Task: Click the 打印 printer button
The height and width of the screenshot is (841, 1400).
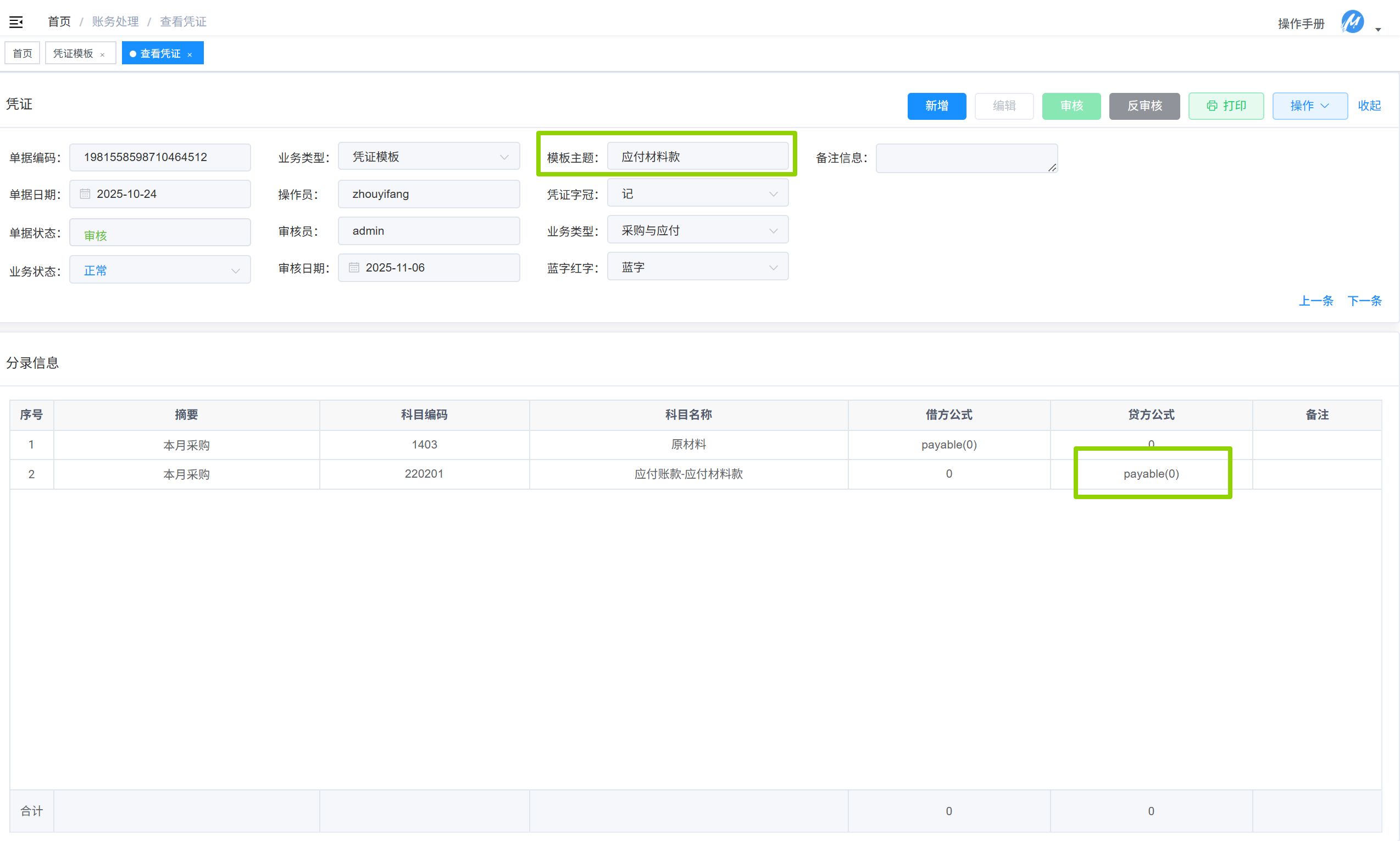Action: (x=1226, y=106)
